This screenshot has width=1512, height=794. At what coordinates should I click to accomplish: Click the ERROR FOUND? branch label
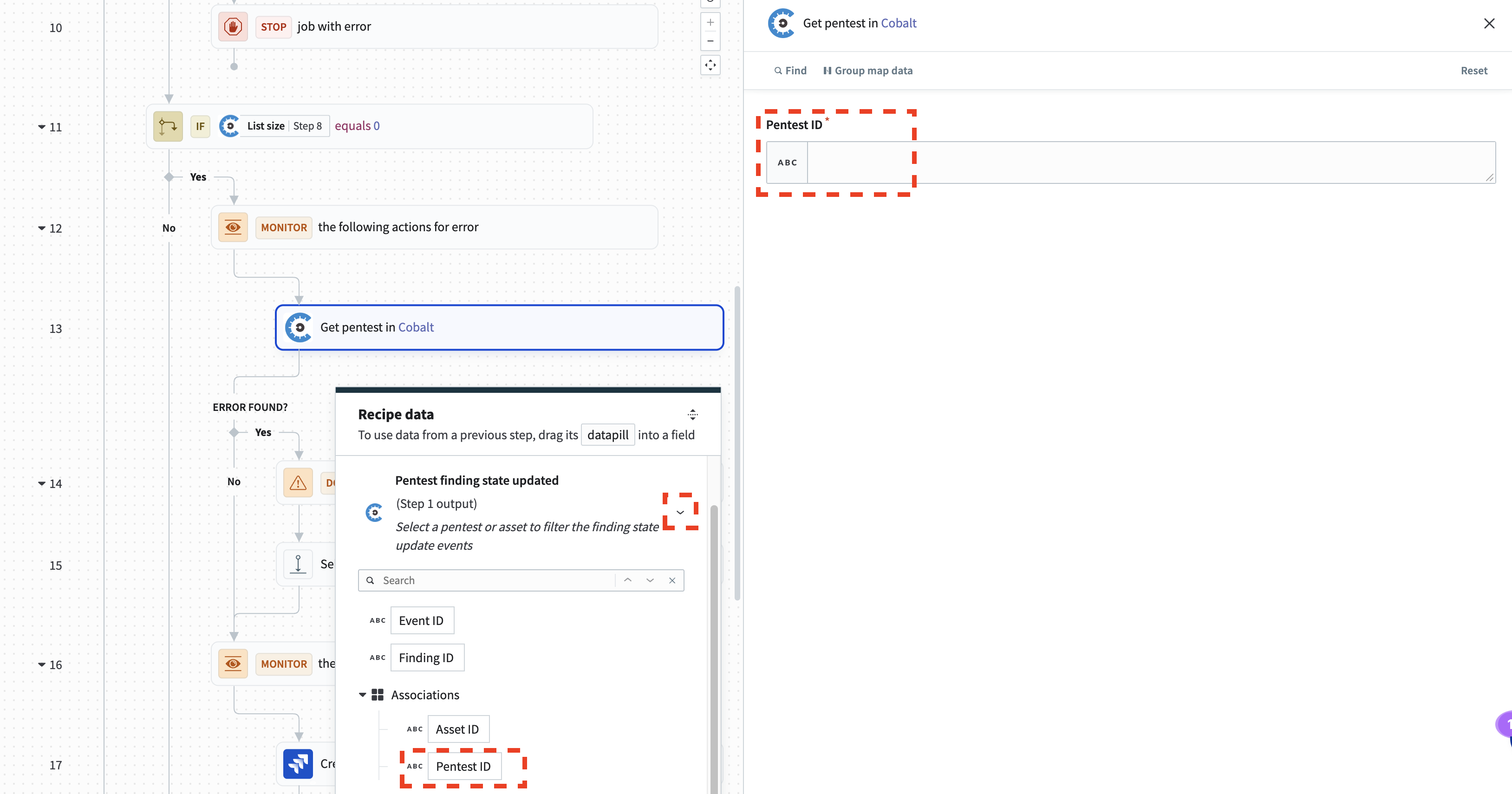(250, 407)
